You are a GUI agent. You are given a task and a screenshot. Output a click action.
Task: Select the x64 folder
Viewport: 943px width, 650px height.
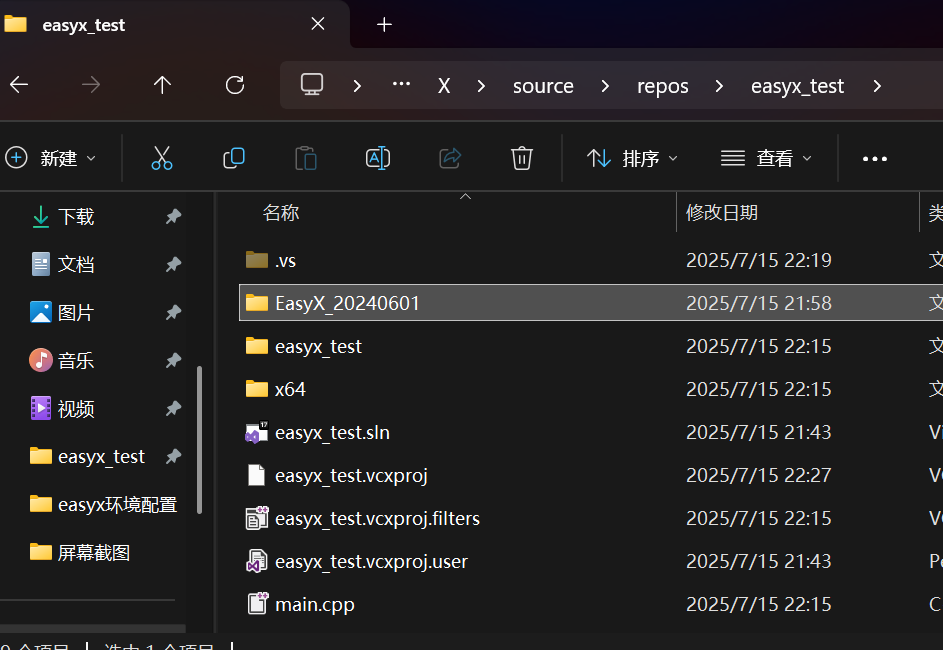click(x=591, y=389)
